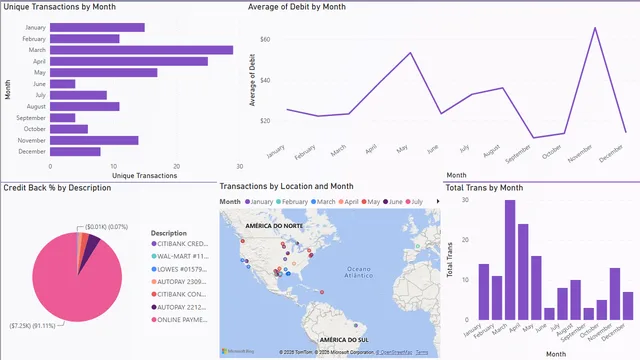The width and height of the screenshot is (640, 360).
Task: Select December column in Total Trans chart
Action: 628,306
